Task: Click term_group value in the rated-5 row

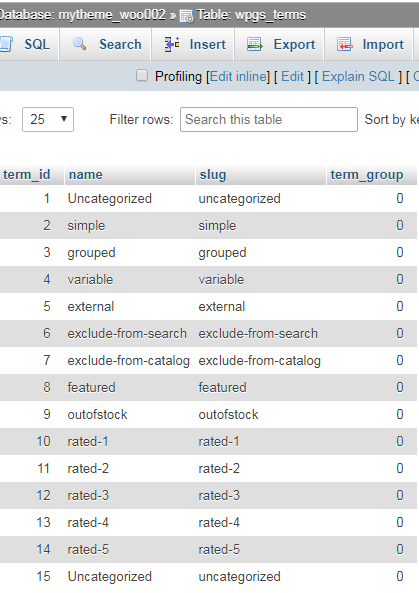Action: tap(400, 550)
